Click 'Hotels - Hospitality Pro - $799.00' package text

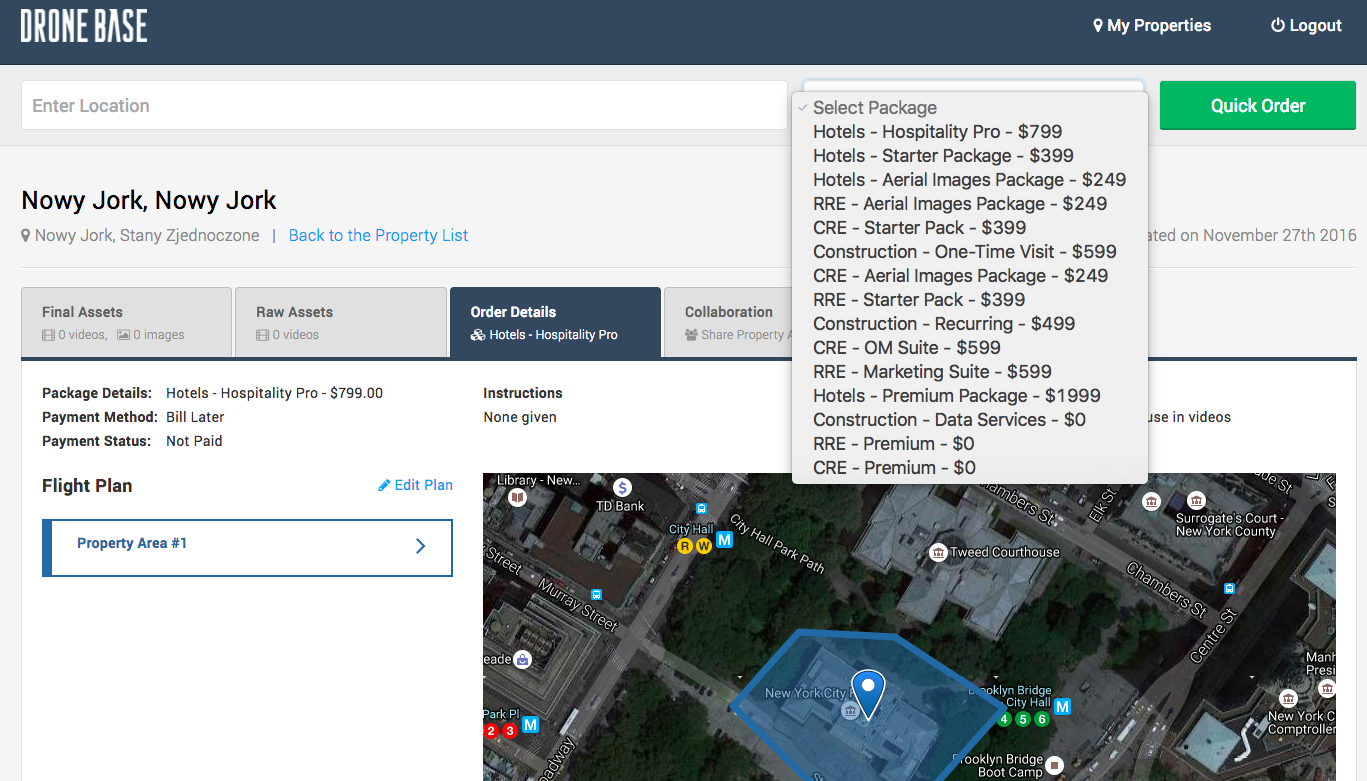point(274,393)
